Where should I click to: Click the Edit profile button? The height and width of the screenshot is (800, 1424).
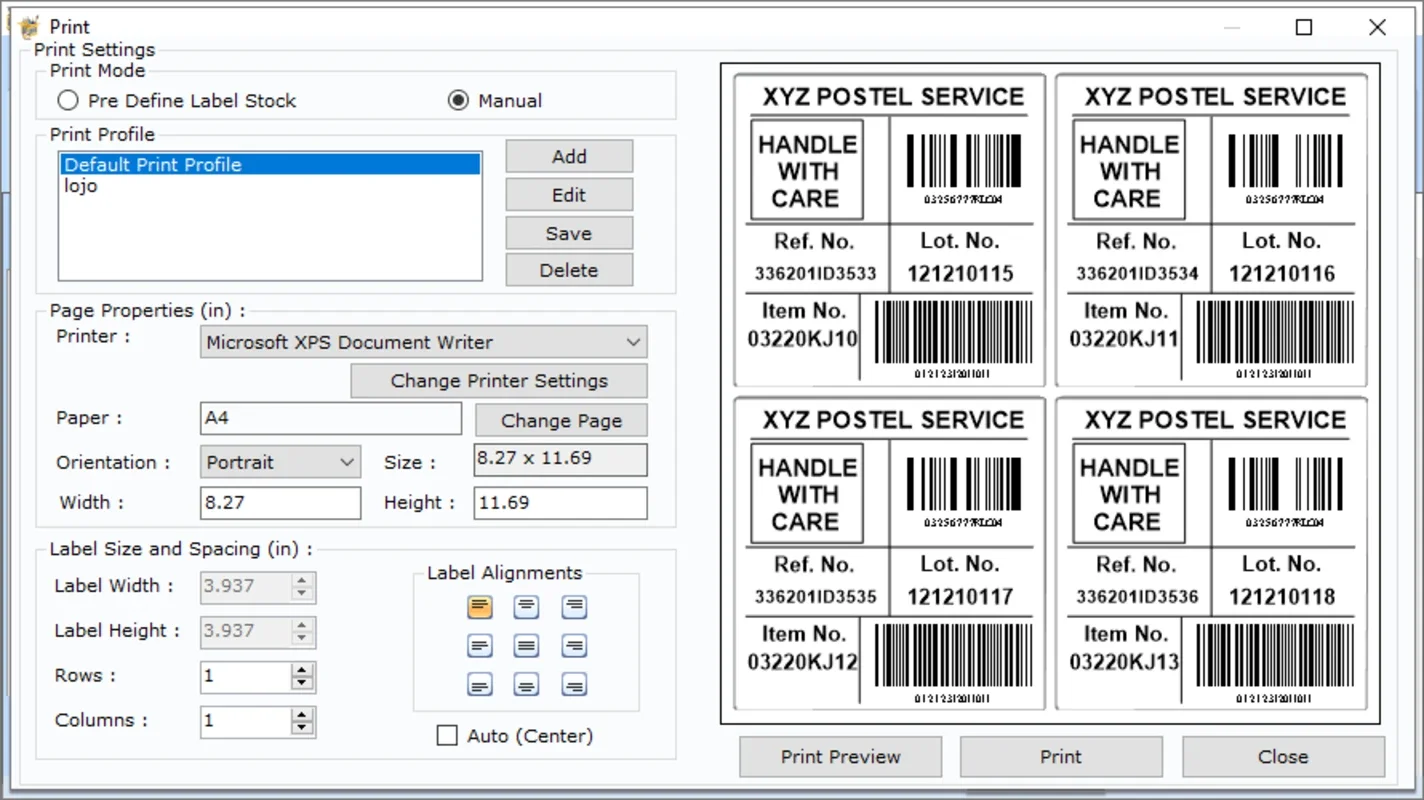(569, 195)
